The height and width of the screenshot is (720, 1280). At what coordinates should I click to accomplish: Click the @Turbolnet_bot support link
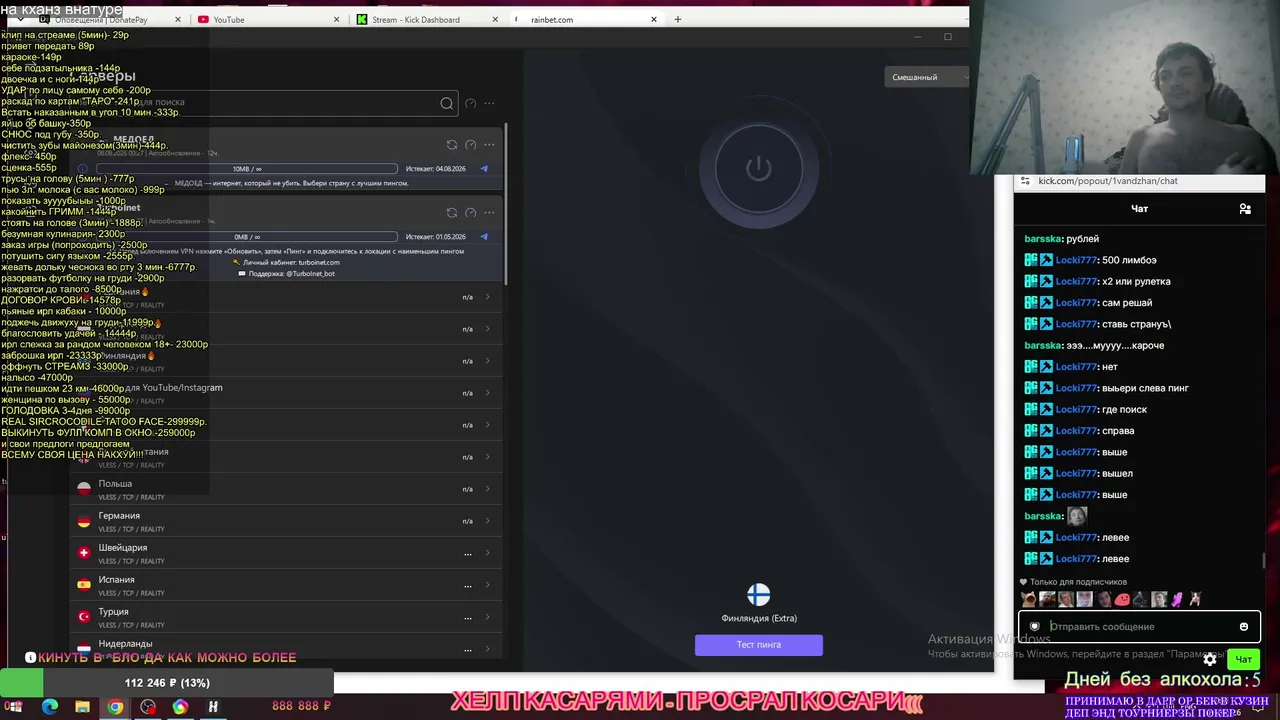click(310, 274)
